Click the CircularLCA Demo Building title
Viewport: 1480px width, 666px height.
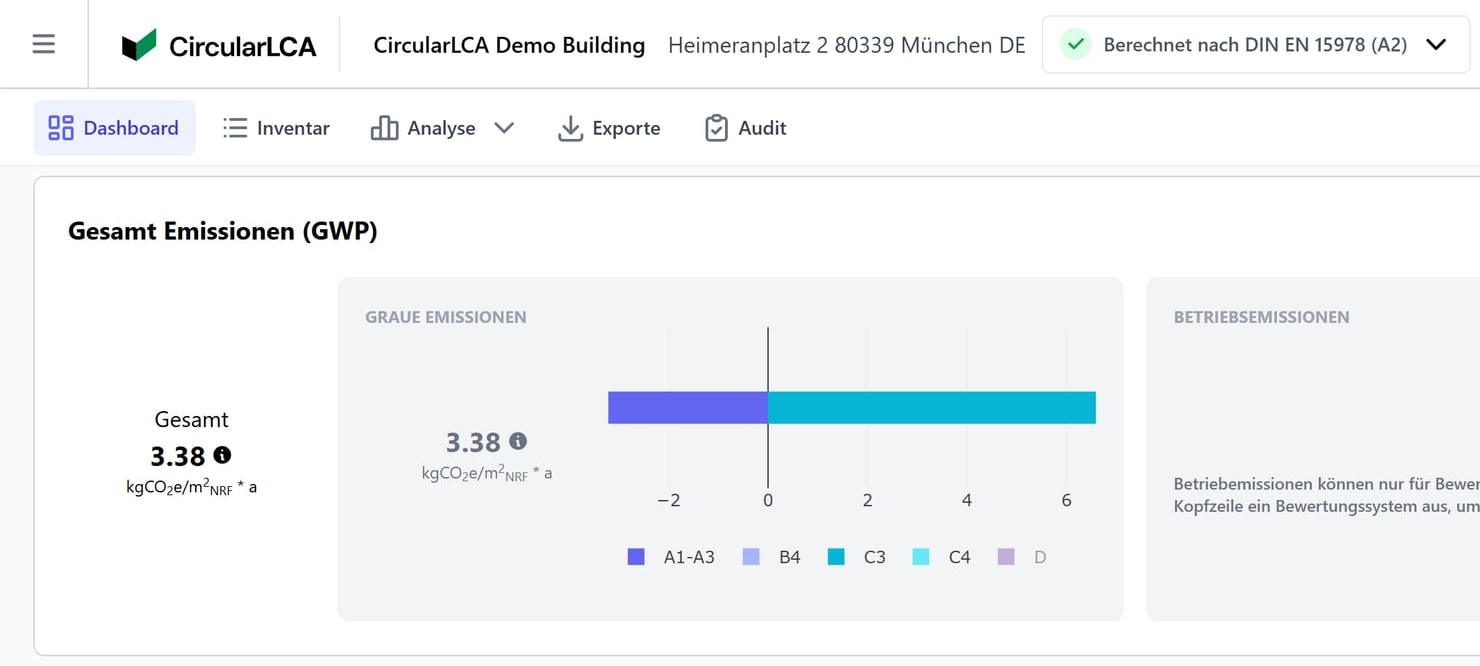[x=509, y=45]
